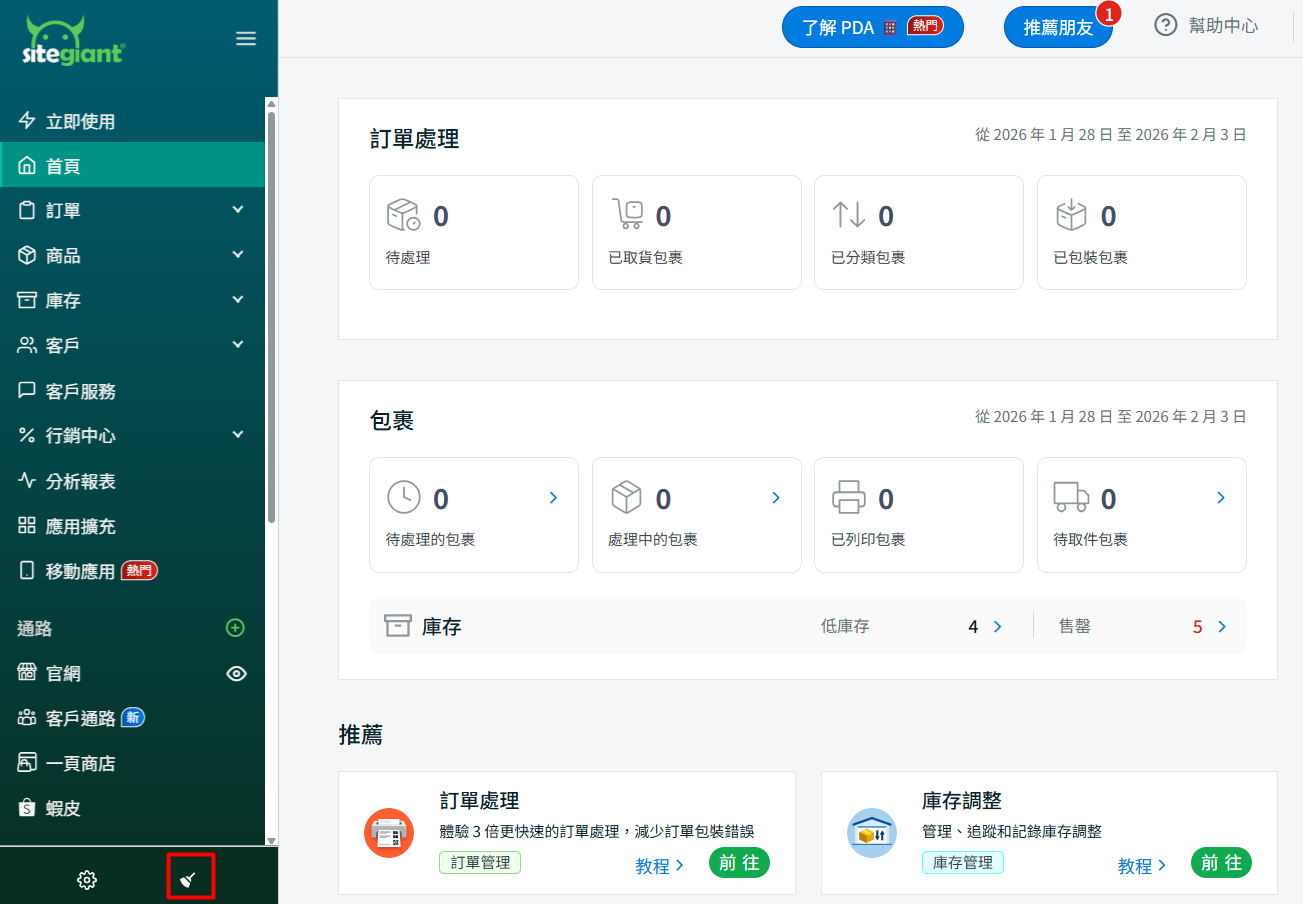Click the 訂單處理 printer icon in 推薦
This screenshot has width=1303, height=904.
pos(389,832)
